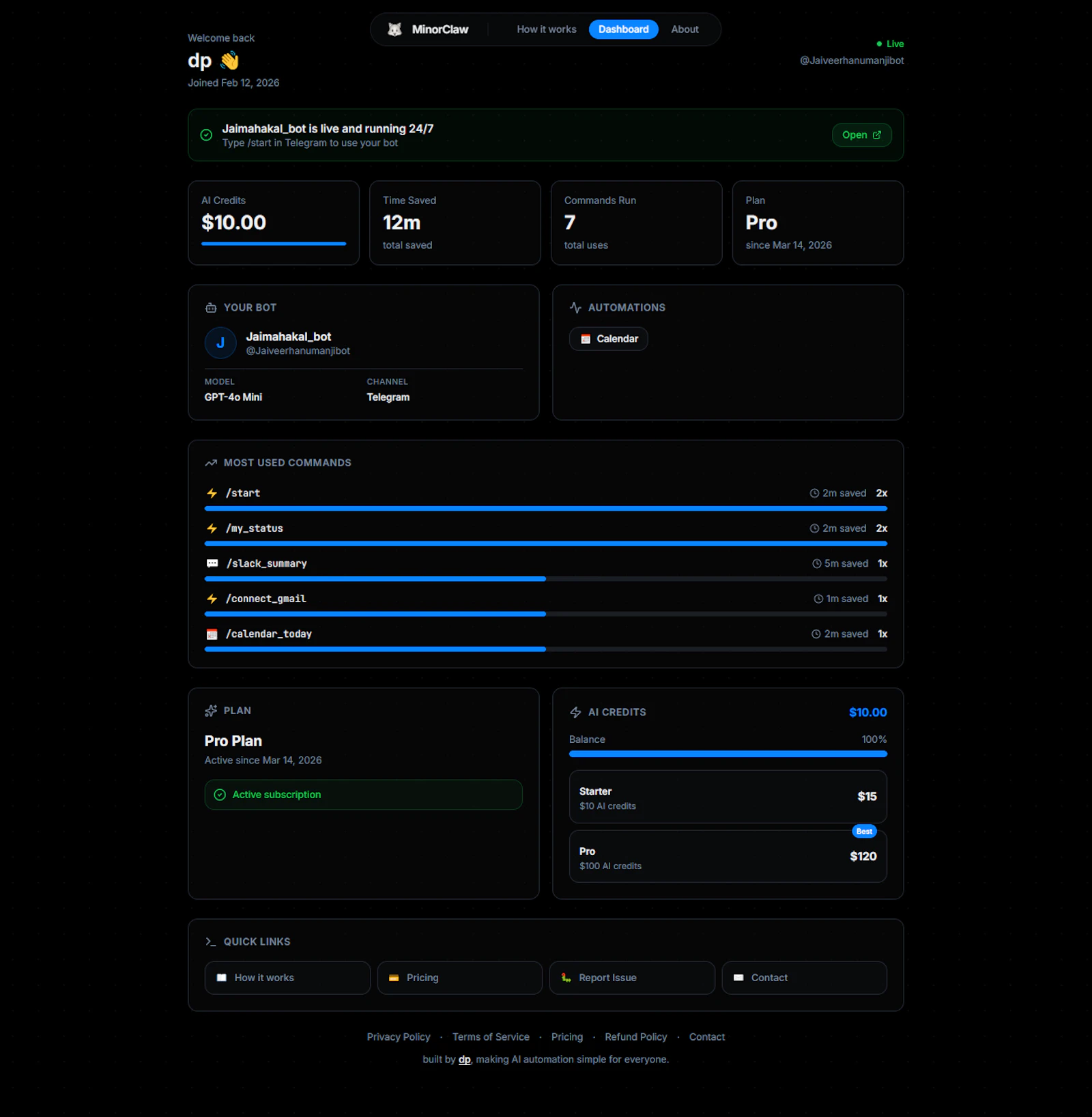Click the bolt icon beside AI CREDITS heading

click(x=575, y=712)
